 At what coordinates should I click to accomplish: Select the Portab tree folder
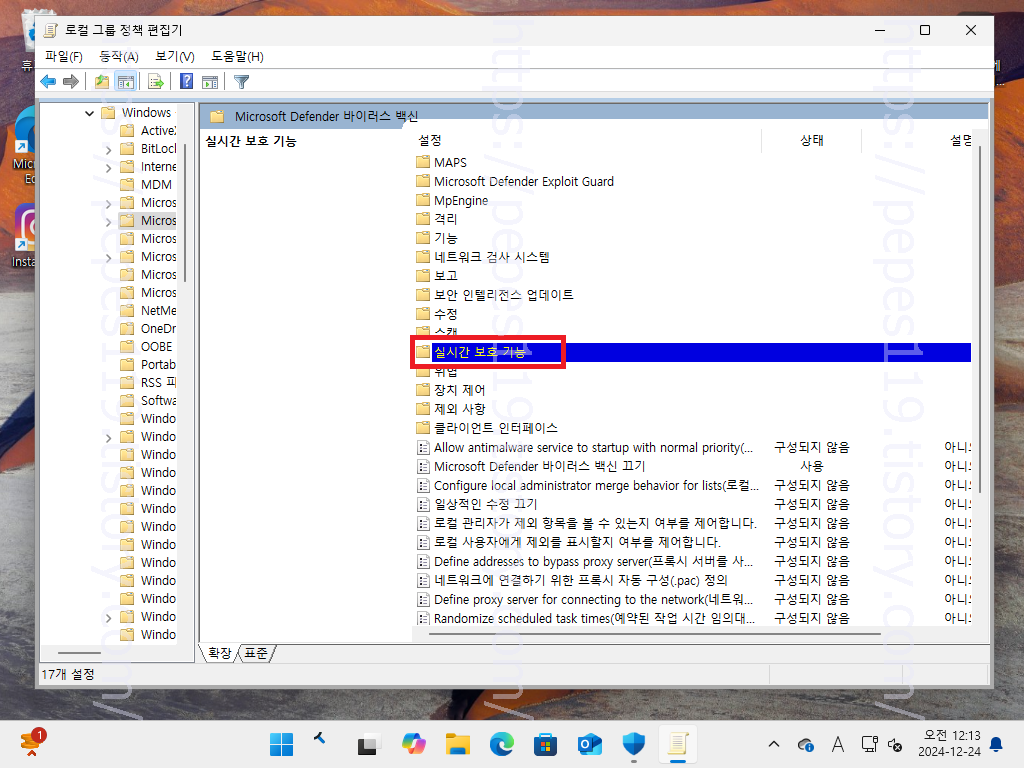point(148,364)
